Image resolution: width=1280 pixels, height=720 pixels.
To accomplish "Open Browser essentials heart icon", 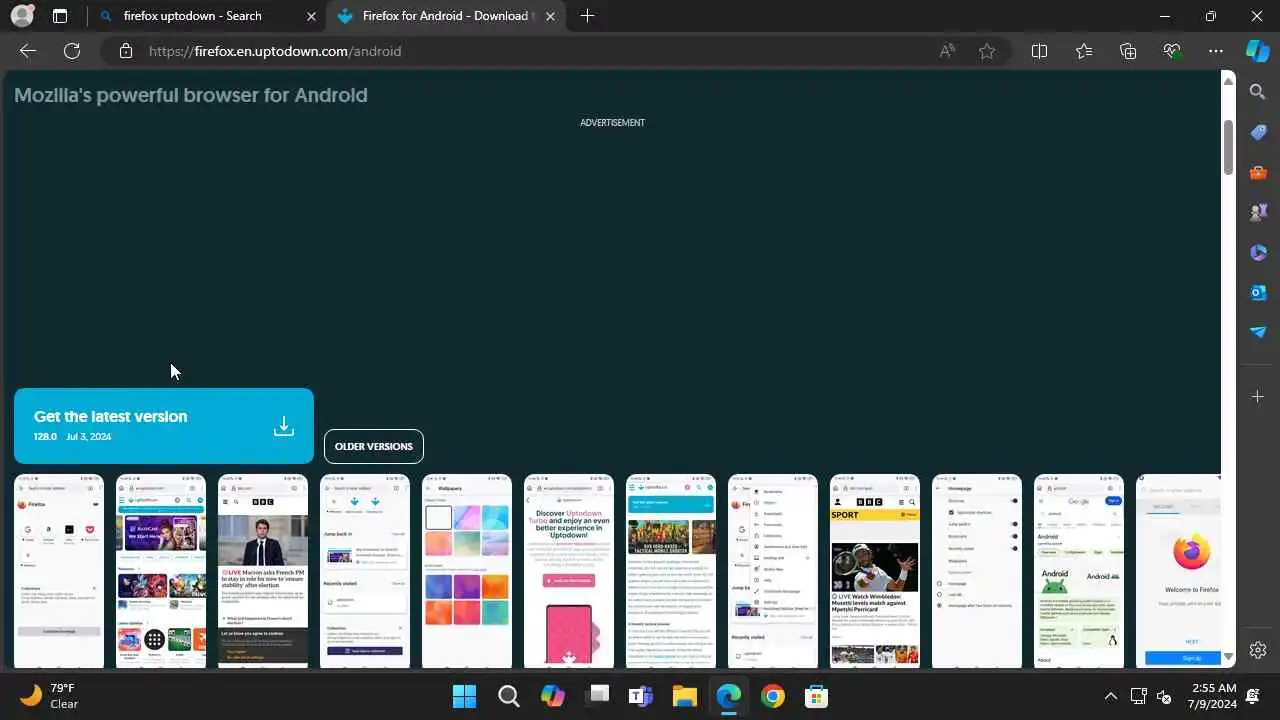I will pos(1172,51).
